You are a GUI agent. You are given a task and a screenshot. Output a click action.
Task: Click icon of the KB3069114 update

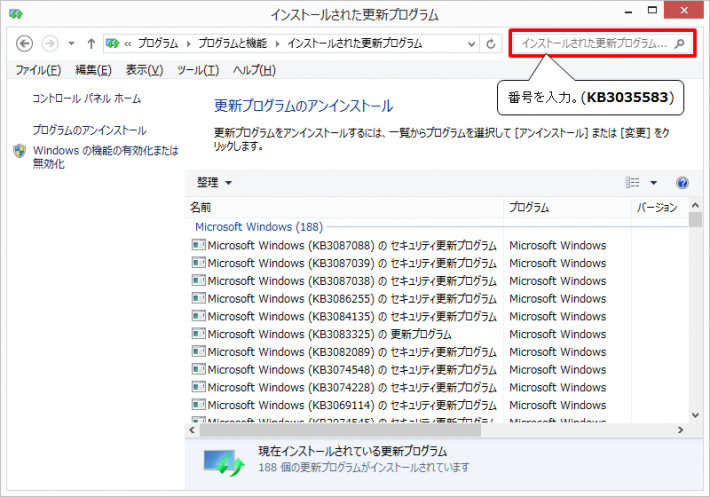click(x=198, y=405)
